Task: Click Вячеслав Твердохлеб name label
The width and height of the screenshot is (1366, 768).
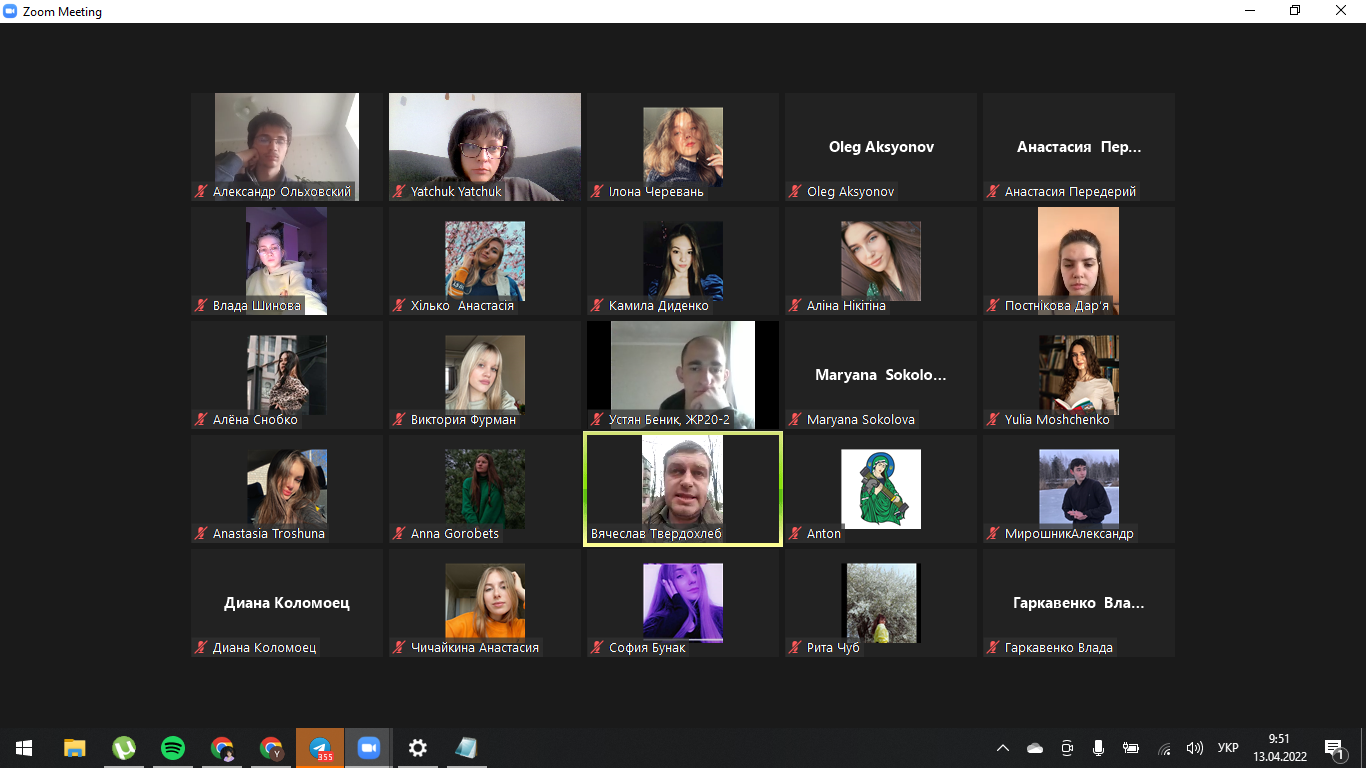Action: 656,534
